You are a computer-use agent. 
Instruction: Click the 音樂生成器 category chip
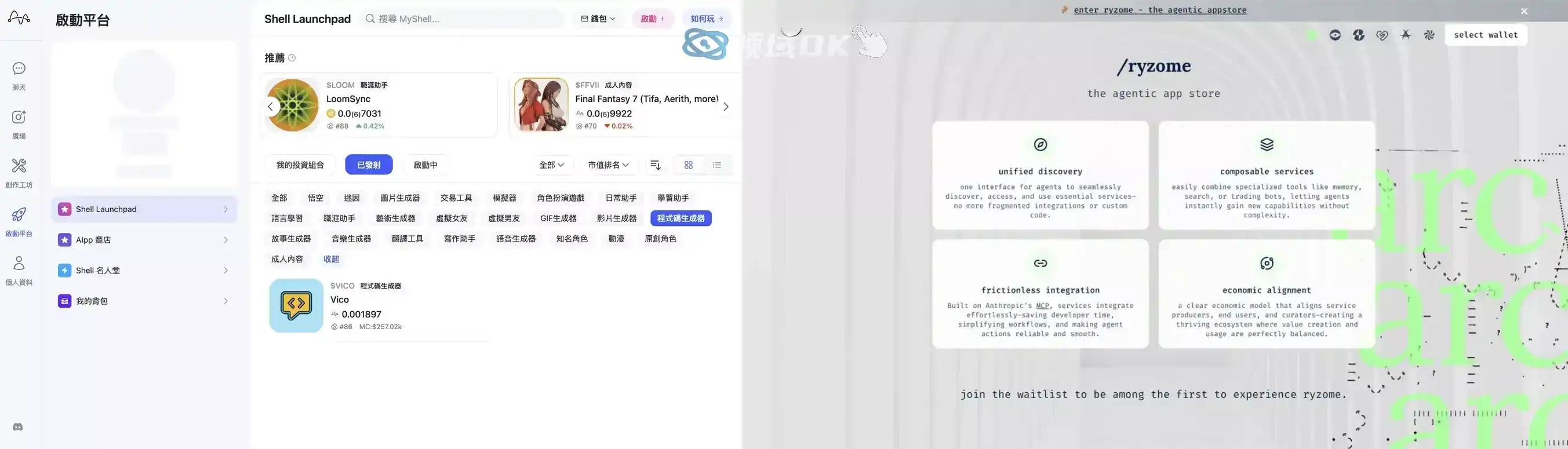351,239
